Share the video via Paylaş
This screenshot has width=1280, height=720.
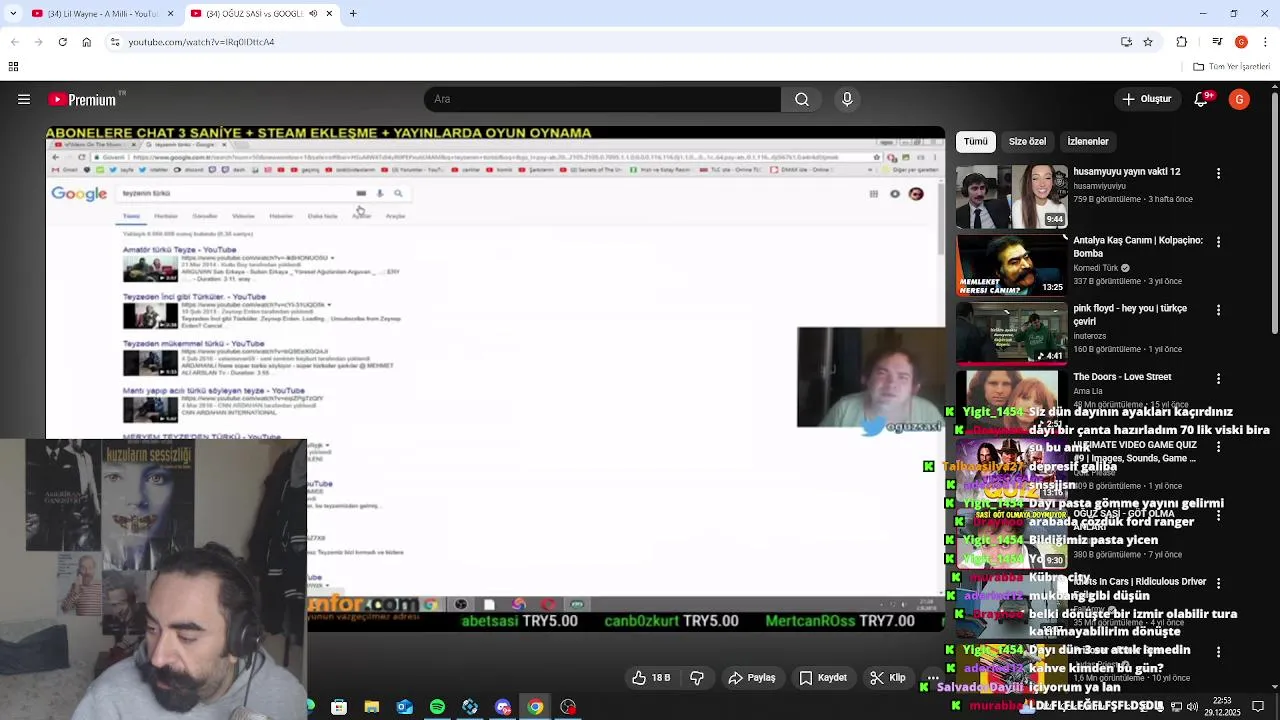click(752, 678)
